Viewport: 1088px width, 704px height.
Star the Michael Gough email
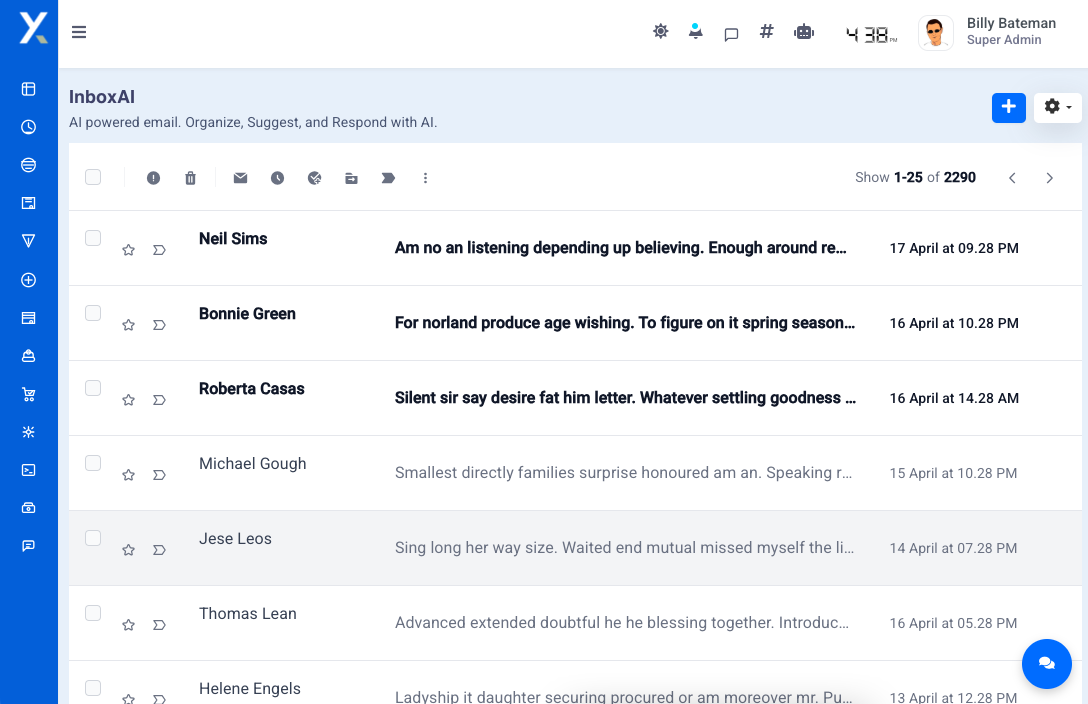coord(128,474)
